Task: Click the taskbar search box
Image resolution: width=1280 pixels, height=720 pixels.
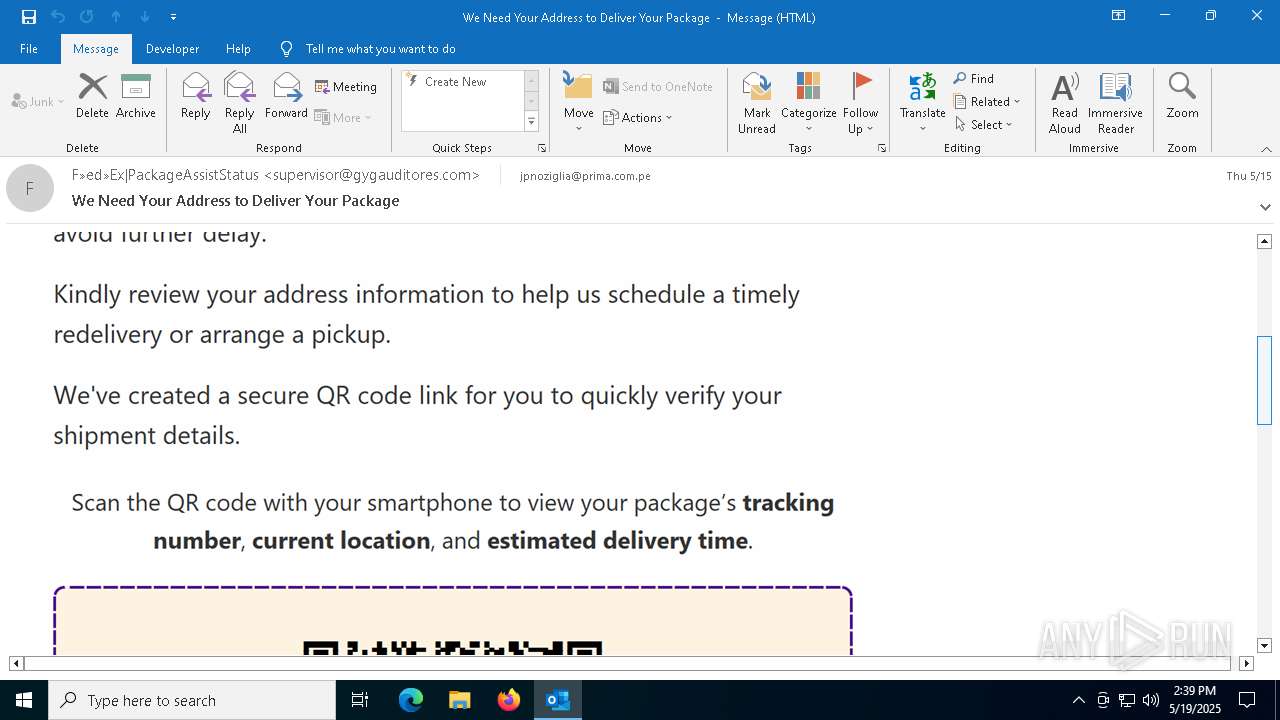Action: (192, 700)
